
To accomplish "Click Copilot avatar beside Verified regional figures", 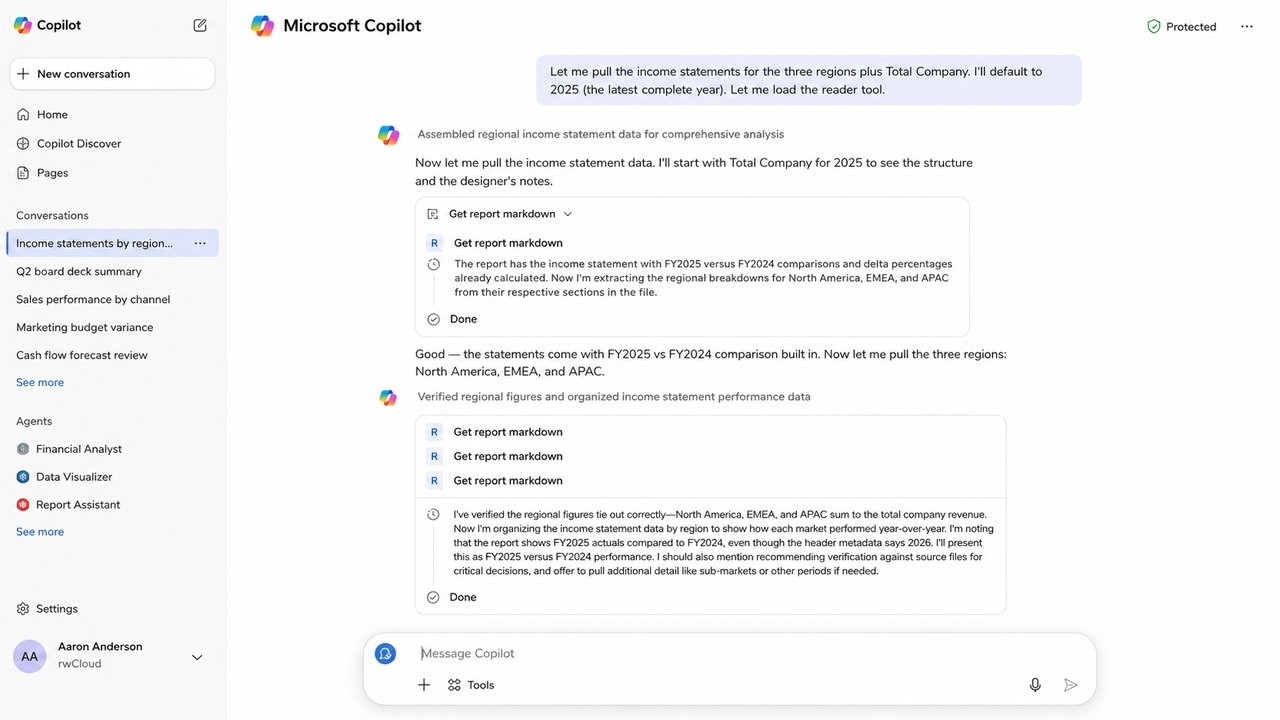I will [x=389, y=398].
